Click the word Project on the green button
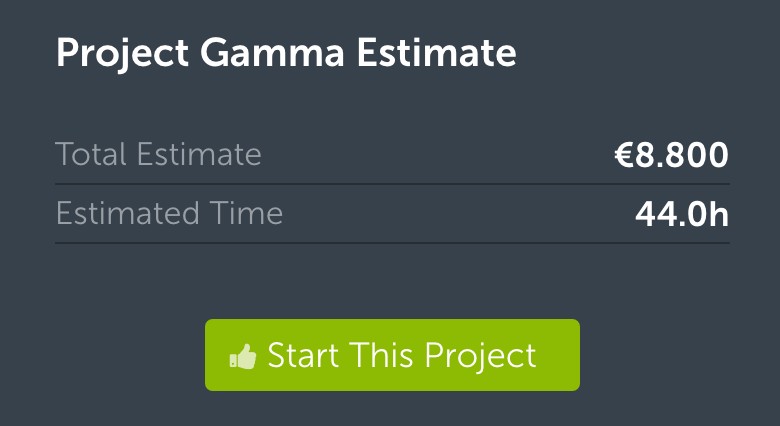 481,357
